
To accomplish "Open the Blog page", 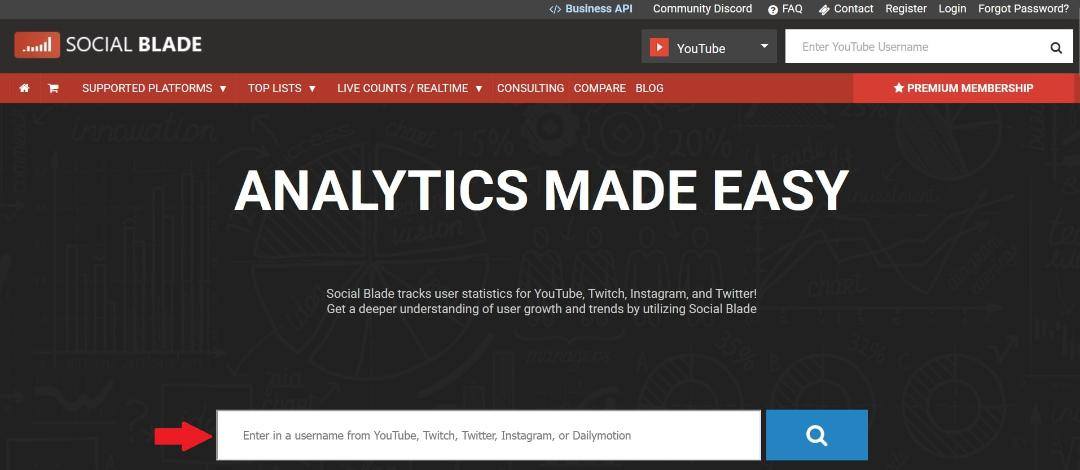I will pos(650,88).
